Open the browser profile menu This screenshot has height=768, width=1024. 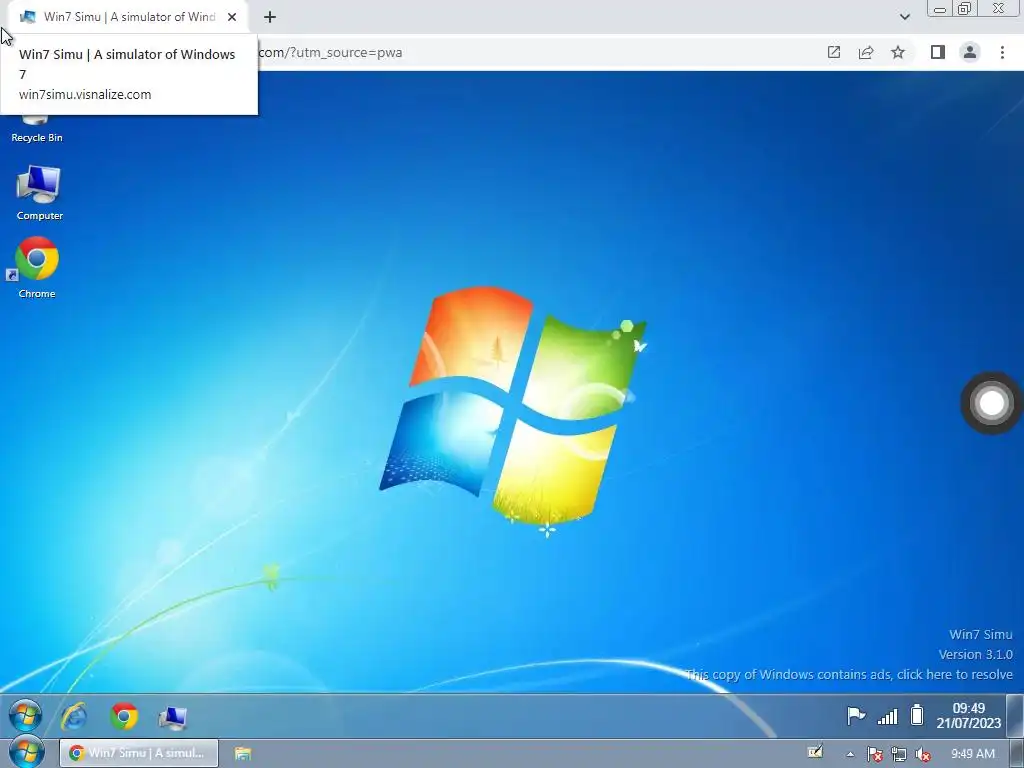tap(970, 52)
